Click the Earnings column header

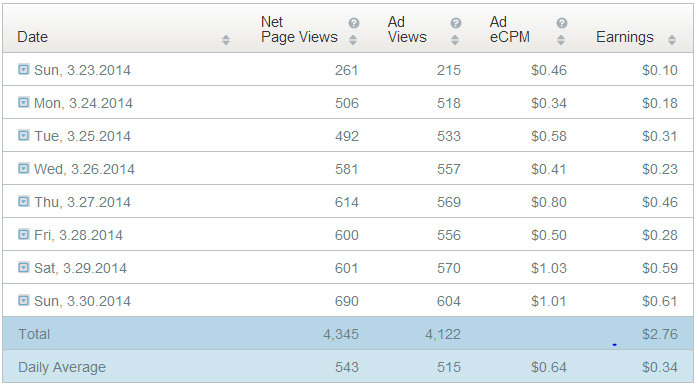pos(625,37)
